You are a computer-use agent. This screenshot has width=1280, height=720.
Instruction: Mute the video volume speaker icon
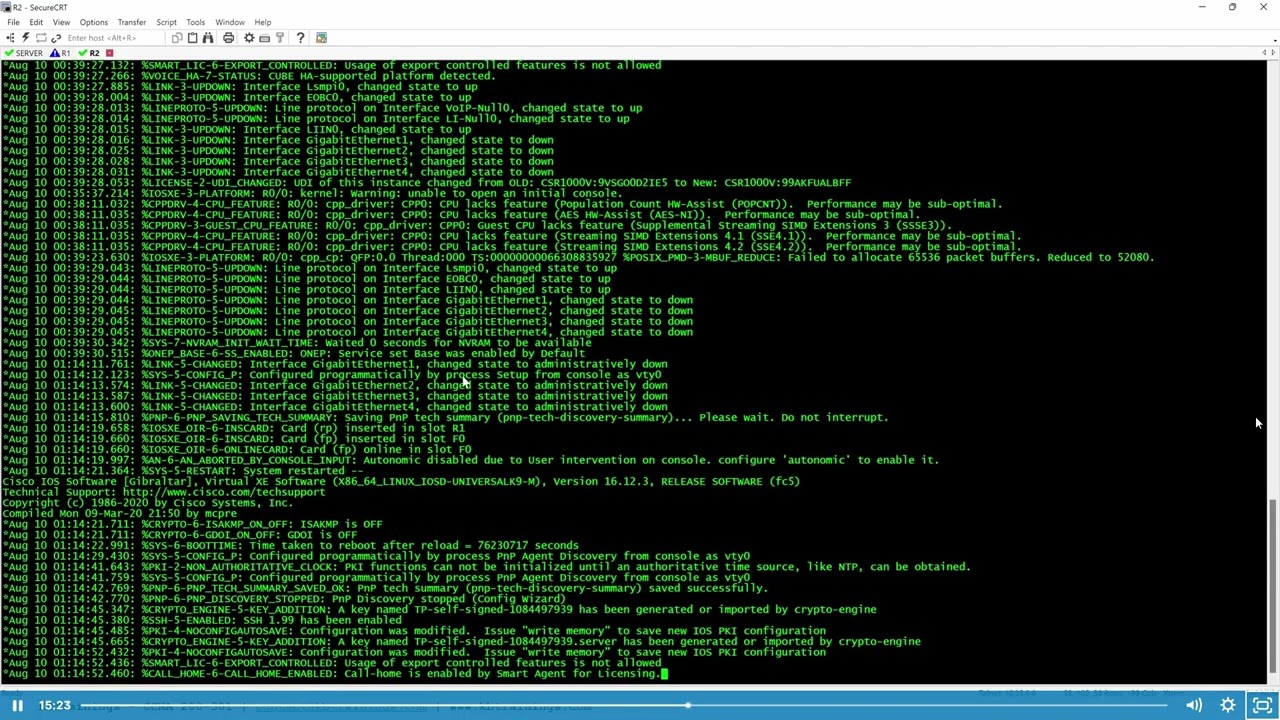pyautogui.click(x=1195, y=706)
